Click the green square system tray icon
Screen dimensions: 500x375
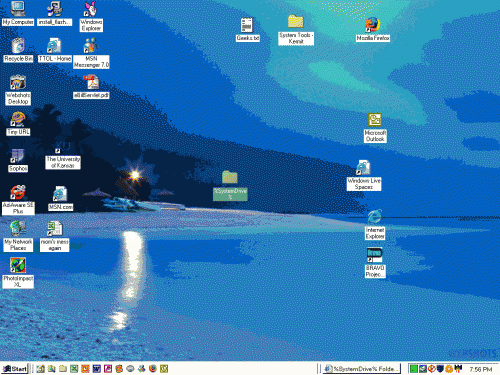pos(414,369)
